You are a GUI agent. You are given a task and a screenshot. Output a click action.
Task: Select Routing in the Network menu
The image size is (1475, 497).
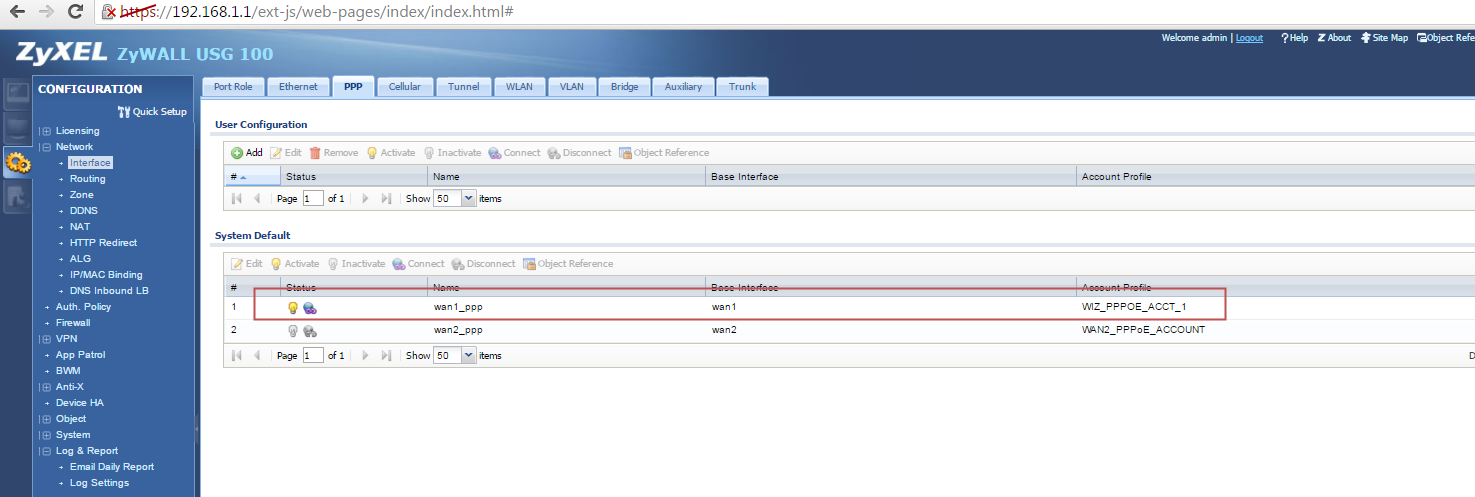pos(87,179)
